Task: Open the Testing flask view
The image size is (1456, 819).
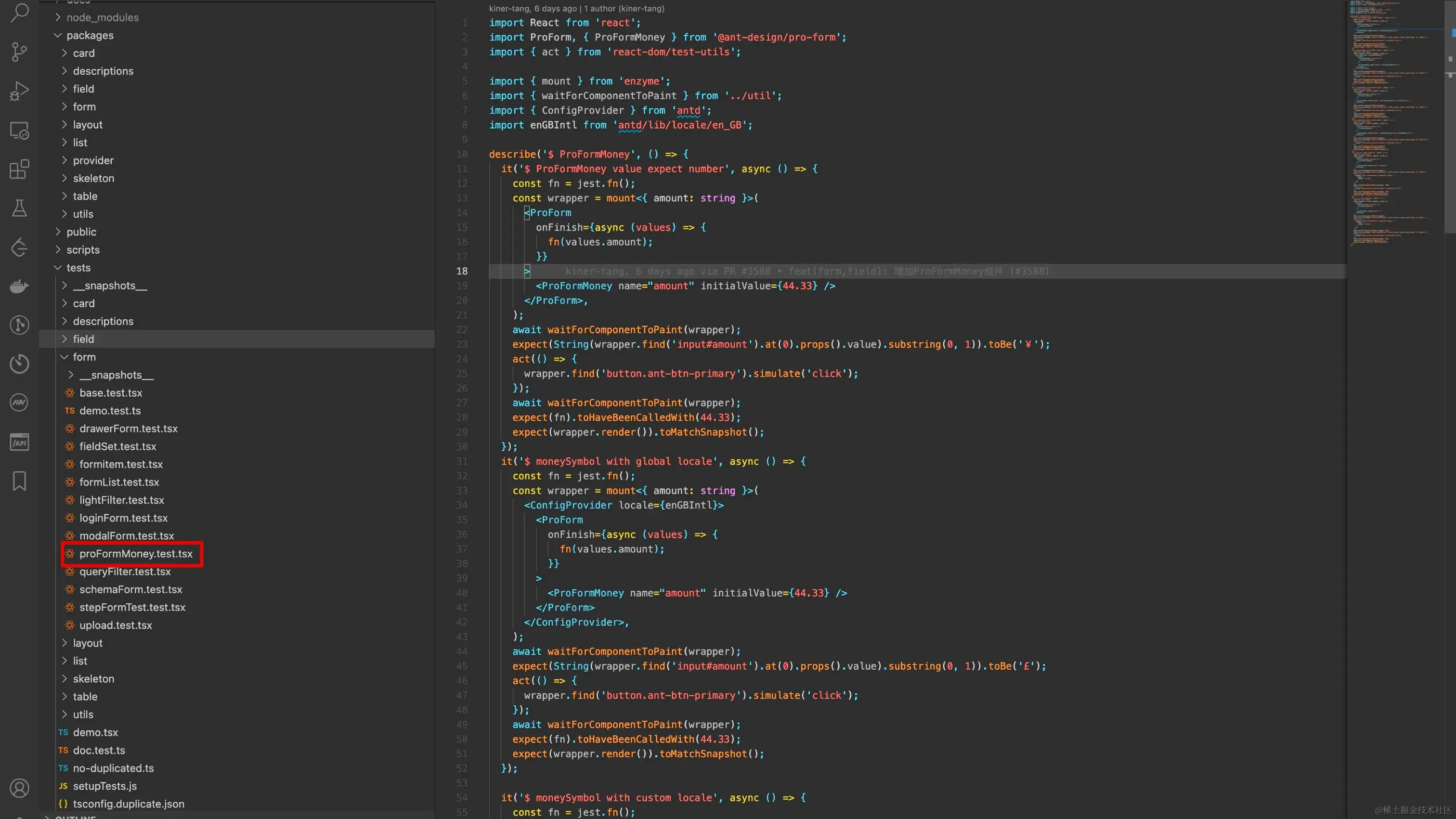Action: 19,208
